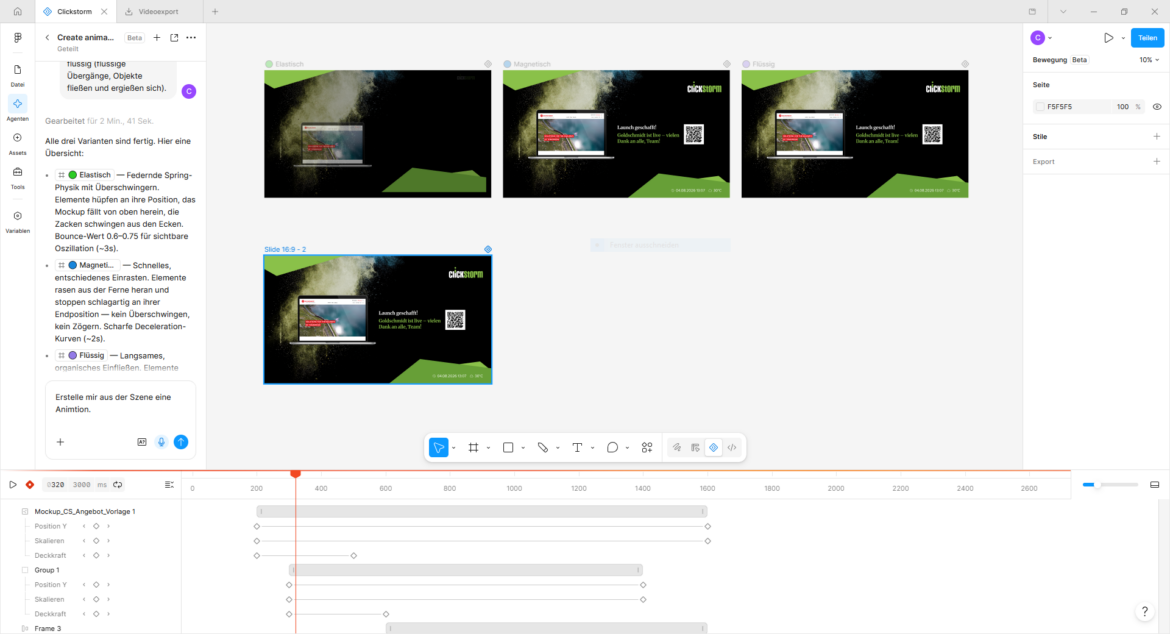Close the Clickstorm tab
Screen dimensions: 1170x634
(104, 11)
